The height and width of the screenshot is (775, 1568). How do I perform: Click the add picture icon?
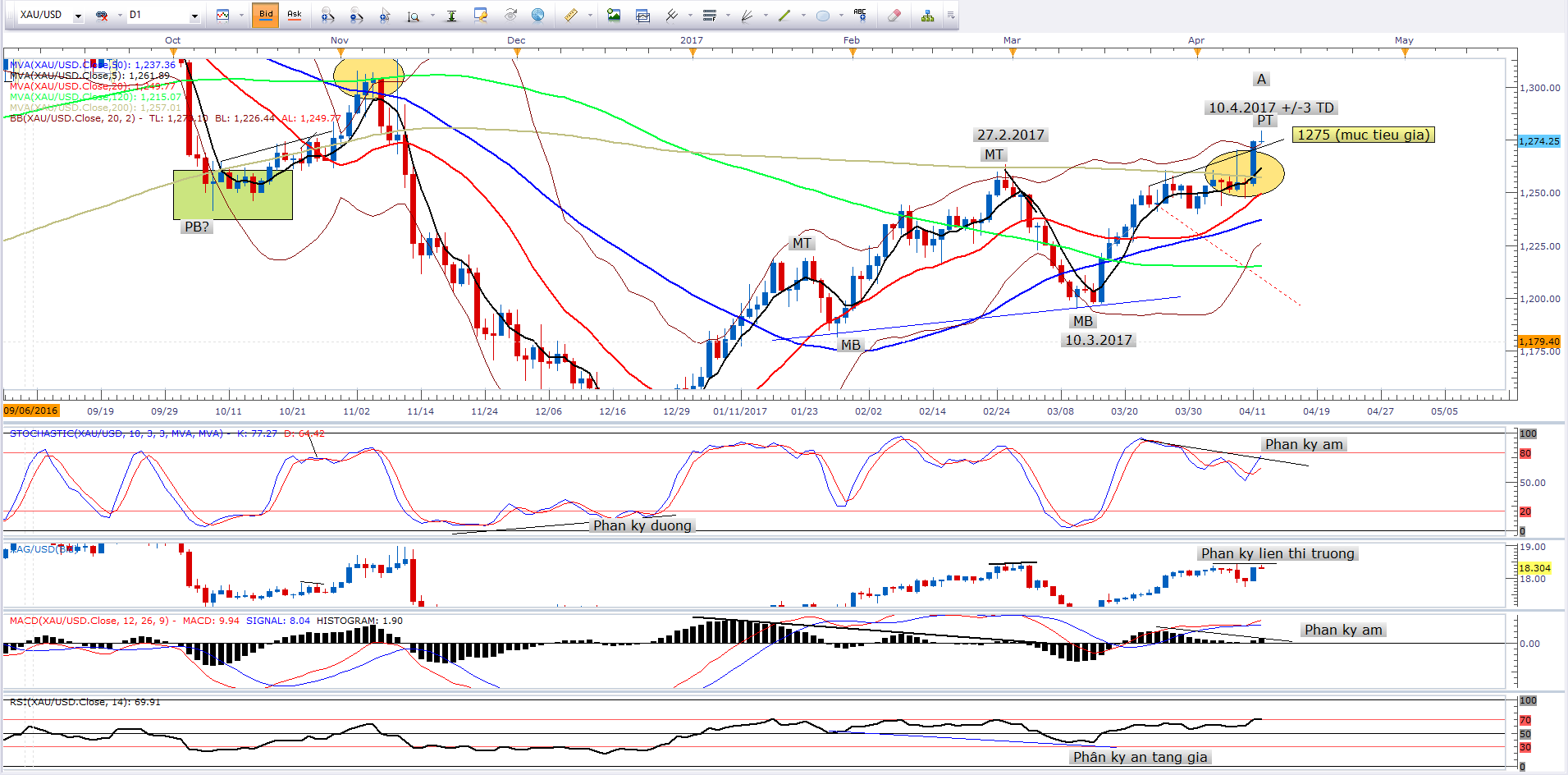(x=614, y=15)
